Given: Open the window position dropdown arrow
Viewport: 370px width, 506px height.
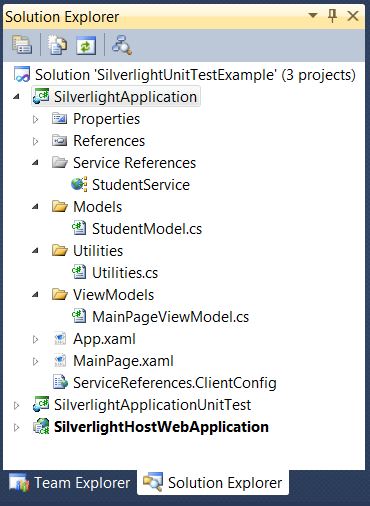Looking at the screenshot, I should coord(313,15).
